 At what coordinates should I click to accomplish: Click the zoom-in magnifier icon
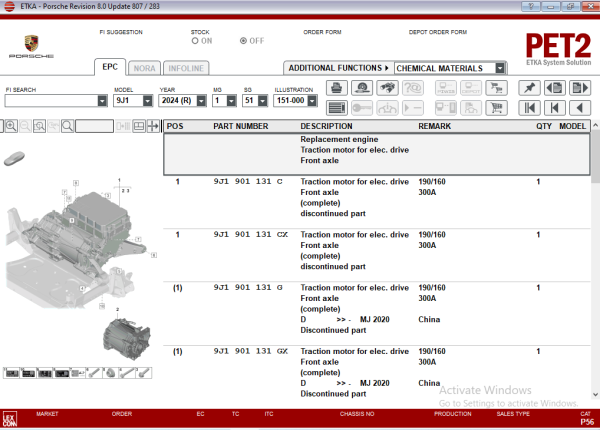coord(11,126)
